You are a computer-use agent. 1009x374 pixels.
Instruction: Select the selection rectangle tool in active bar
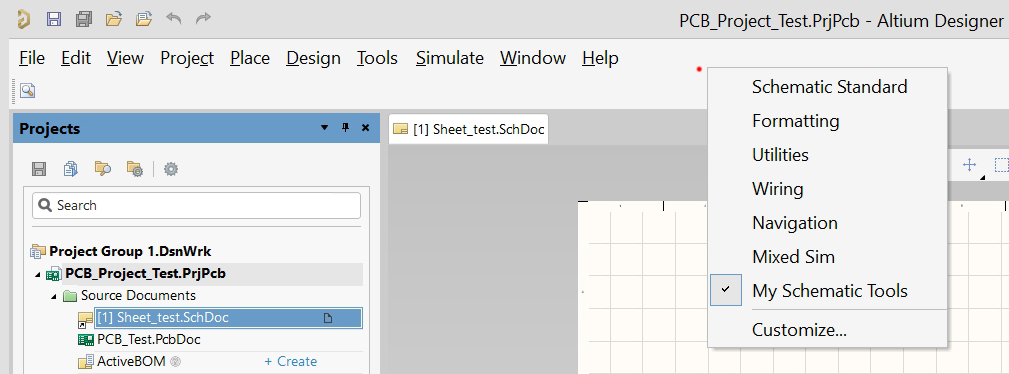pos(1001,165)
